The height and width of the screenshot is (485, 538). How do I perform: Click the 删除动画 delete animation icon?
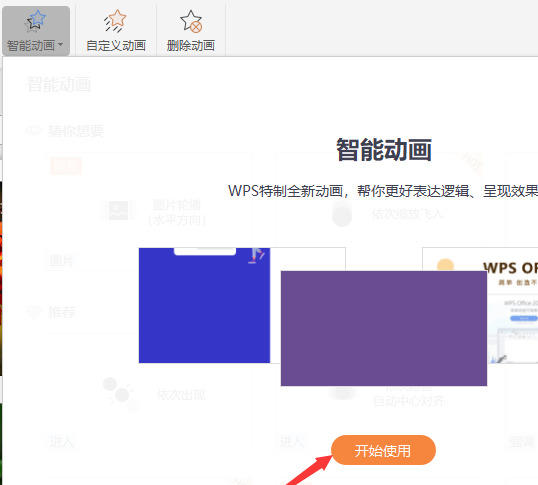pyautogui.click(x=191, y=21)
